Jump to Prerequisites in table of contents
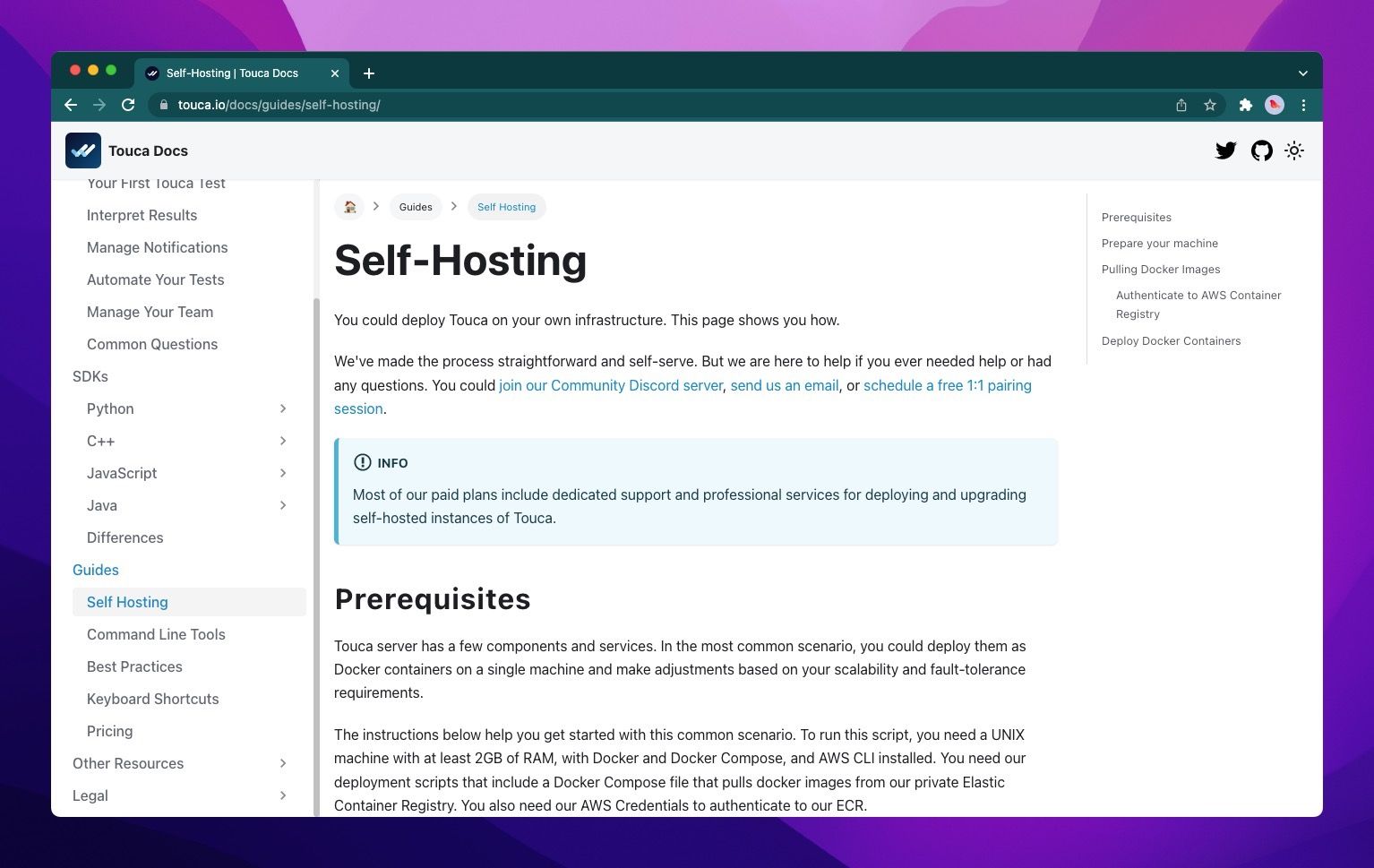Image resolution: width=1374 pixels, height=868 pixels. pos(1136,218)
